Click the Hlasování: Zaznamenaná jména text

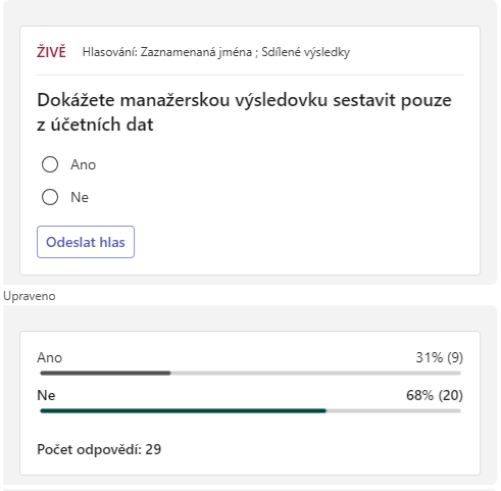167,52
